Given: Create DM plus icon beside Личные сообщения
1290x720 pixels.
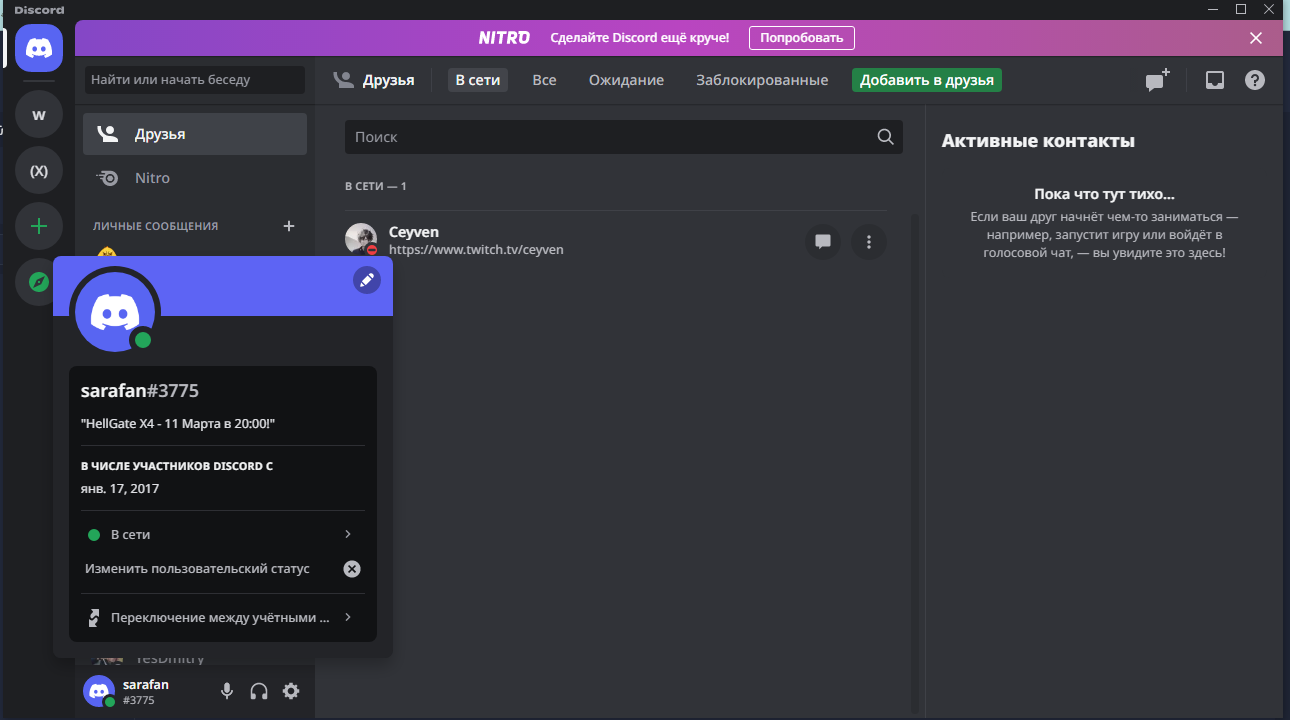Looking at the screenshot, I should pyautogui.click(x=289, y=226).
